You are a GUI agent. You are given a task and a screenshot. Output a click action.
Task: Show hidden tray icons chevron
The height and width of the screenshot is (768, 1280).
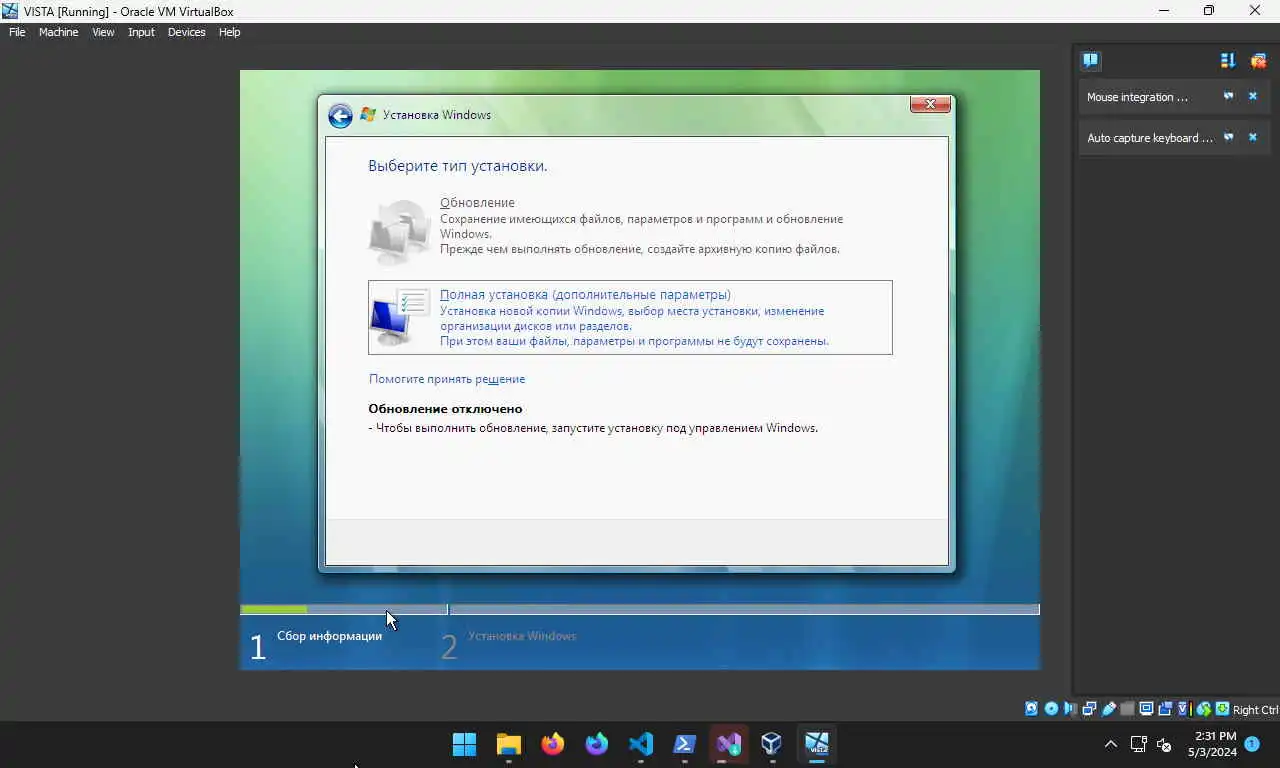[1110, 744]
